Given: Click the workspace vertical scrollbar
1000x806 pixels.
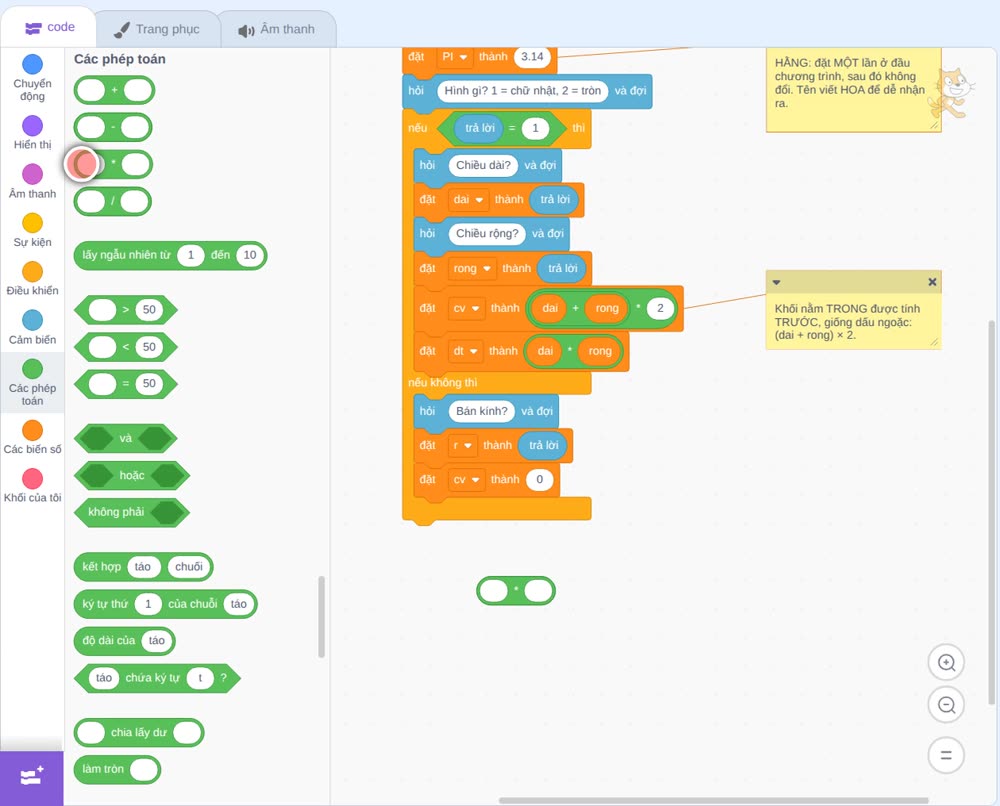Looking at the screenshot, I should click(992, 513).
